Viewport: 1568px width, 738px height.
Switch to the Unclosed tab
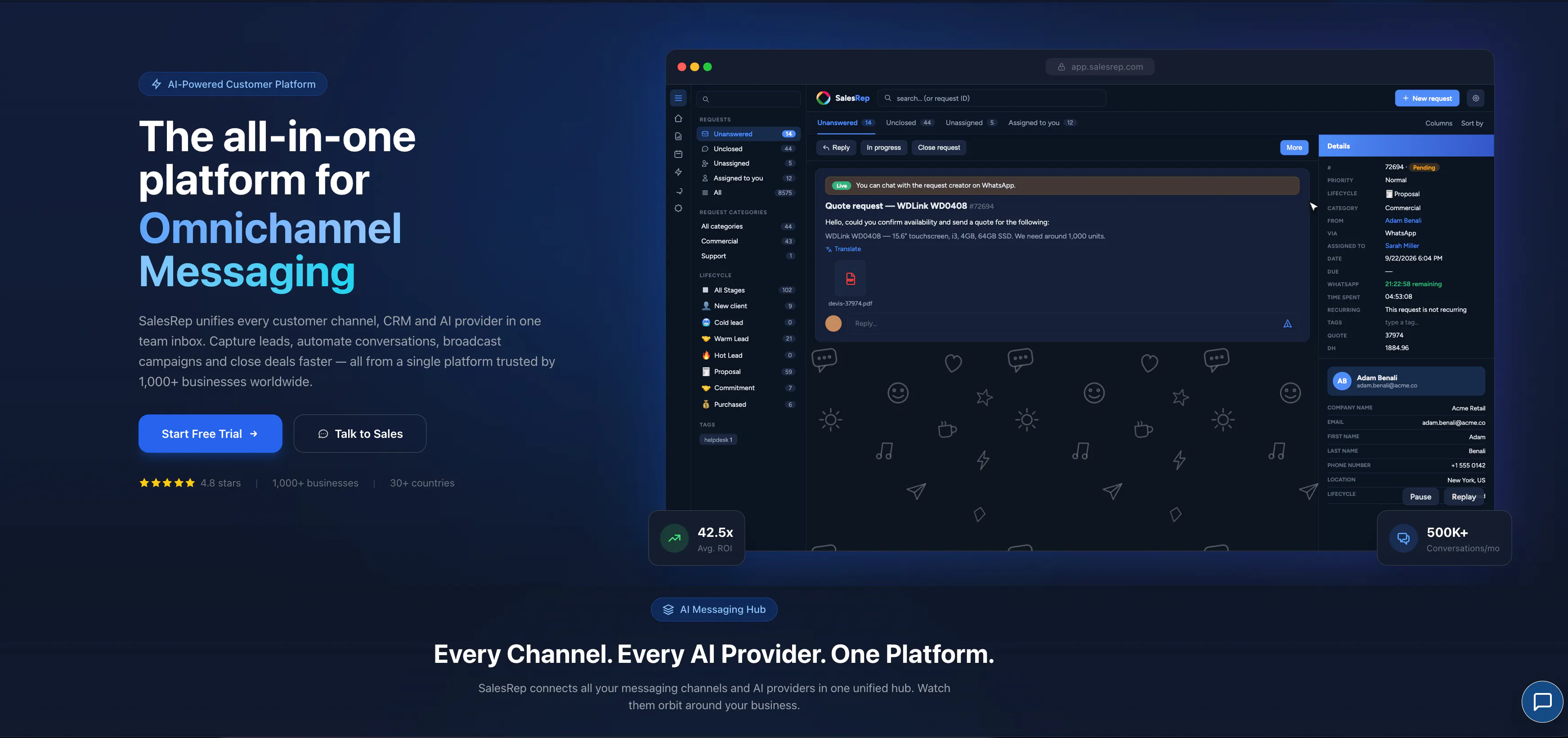click(x=909, y=123)
